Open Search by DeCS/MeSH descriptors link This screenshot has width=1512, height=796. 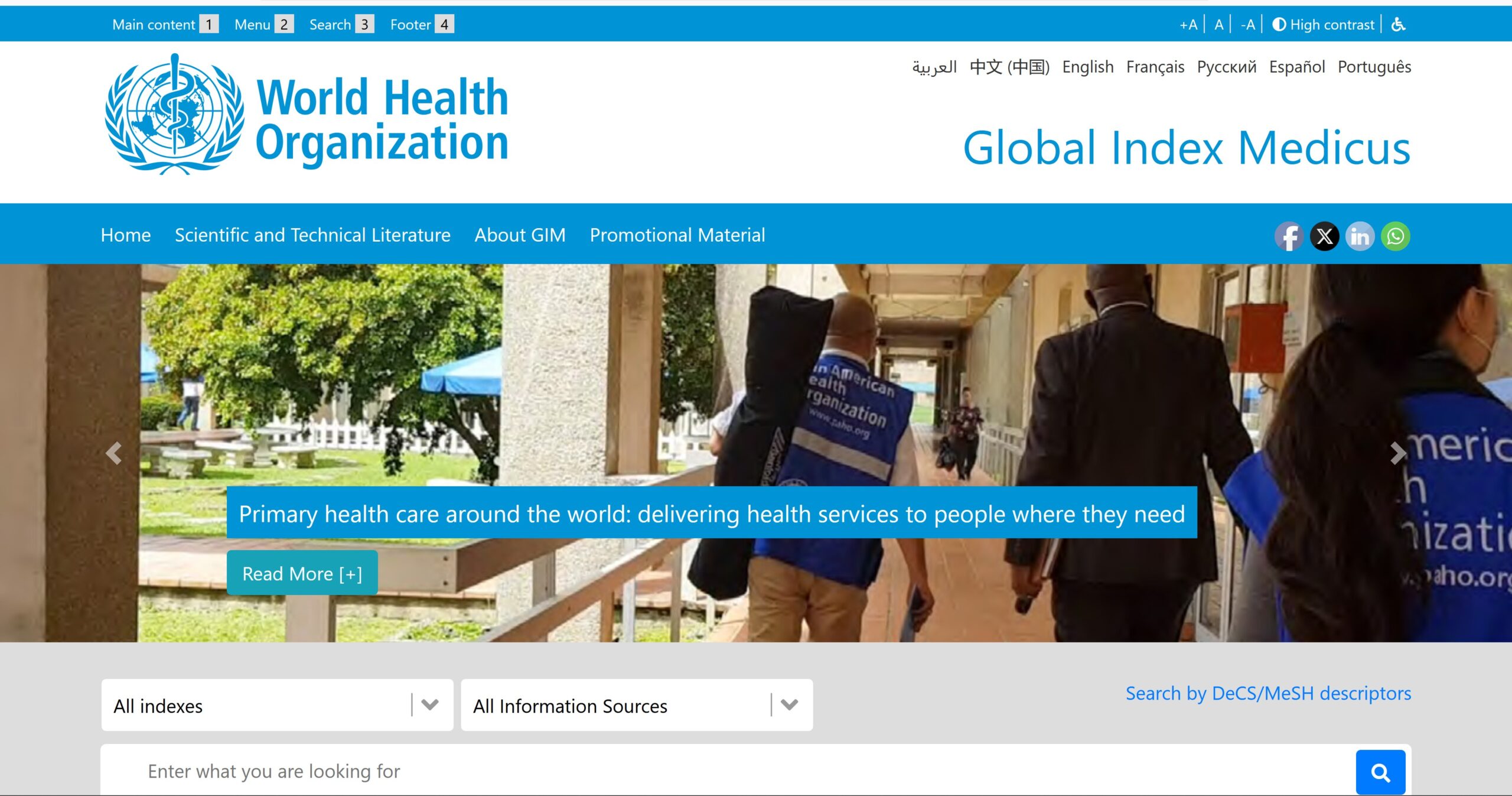tap(1267, 693)
